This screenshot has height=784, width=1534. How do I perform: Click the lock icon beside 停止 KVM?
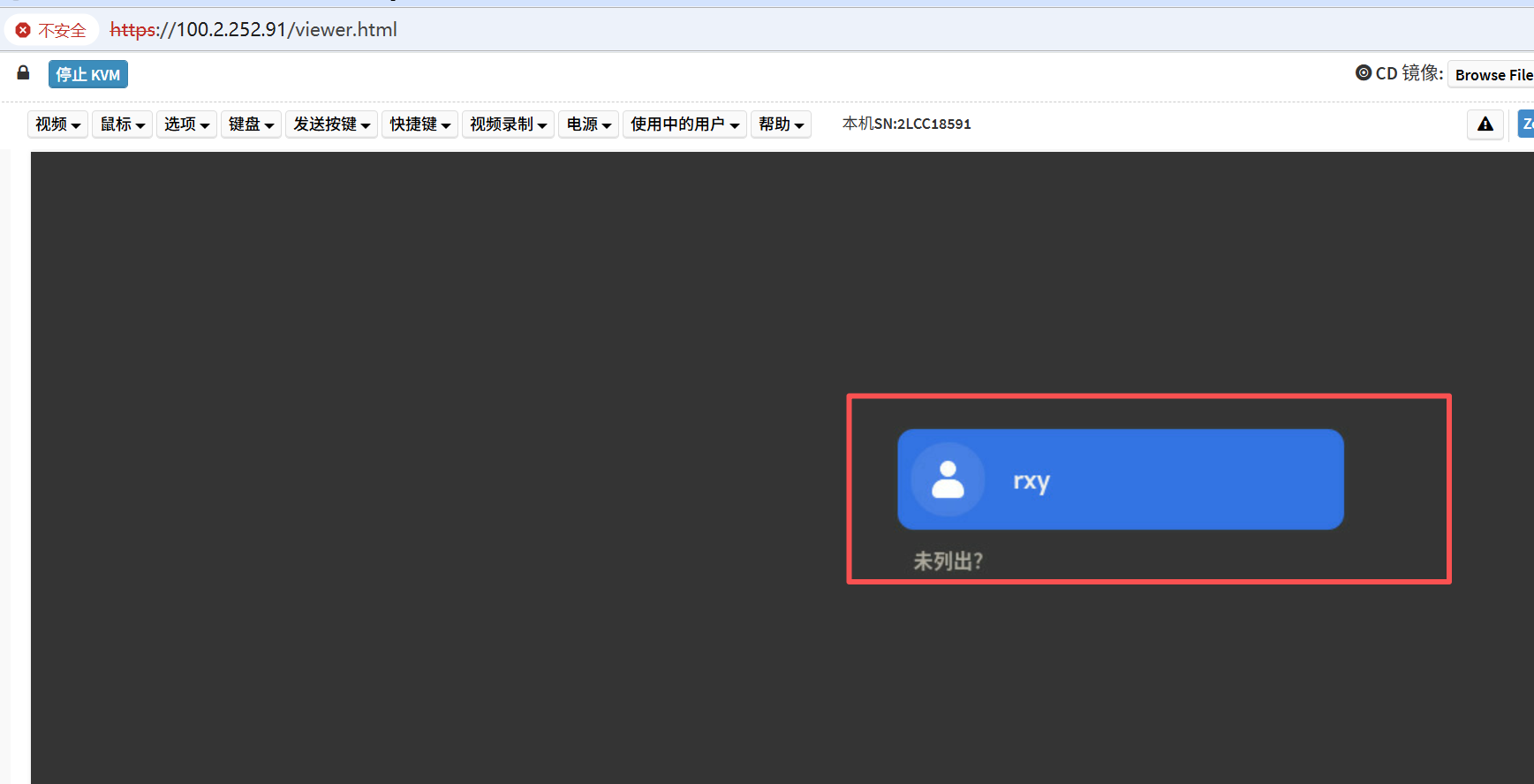point(24,73)
